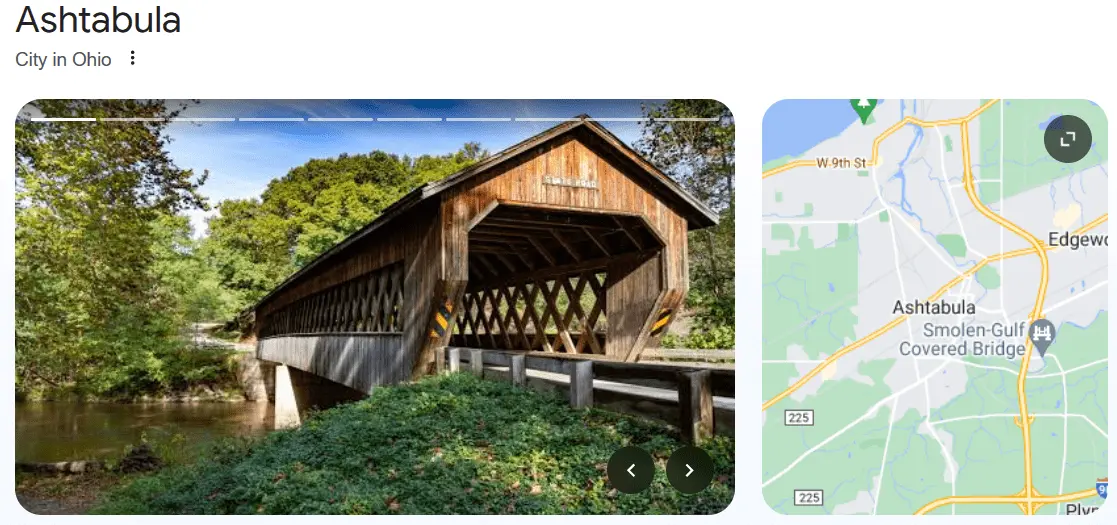Select the Smolen-Gulf Covered Bridge pin on the map
The image size is (1117, 525).
coord(1044,335)
